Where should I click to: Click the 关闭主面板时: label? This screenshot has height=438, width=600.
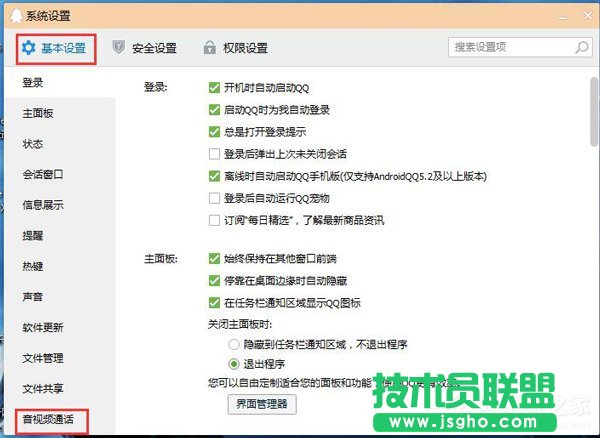point(240,324)
